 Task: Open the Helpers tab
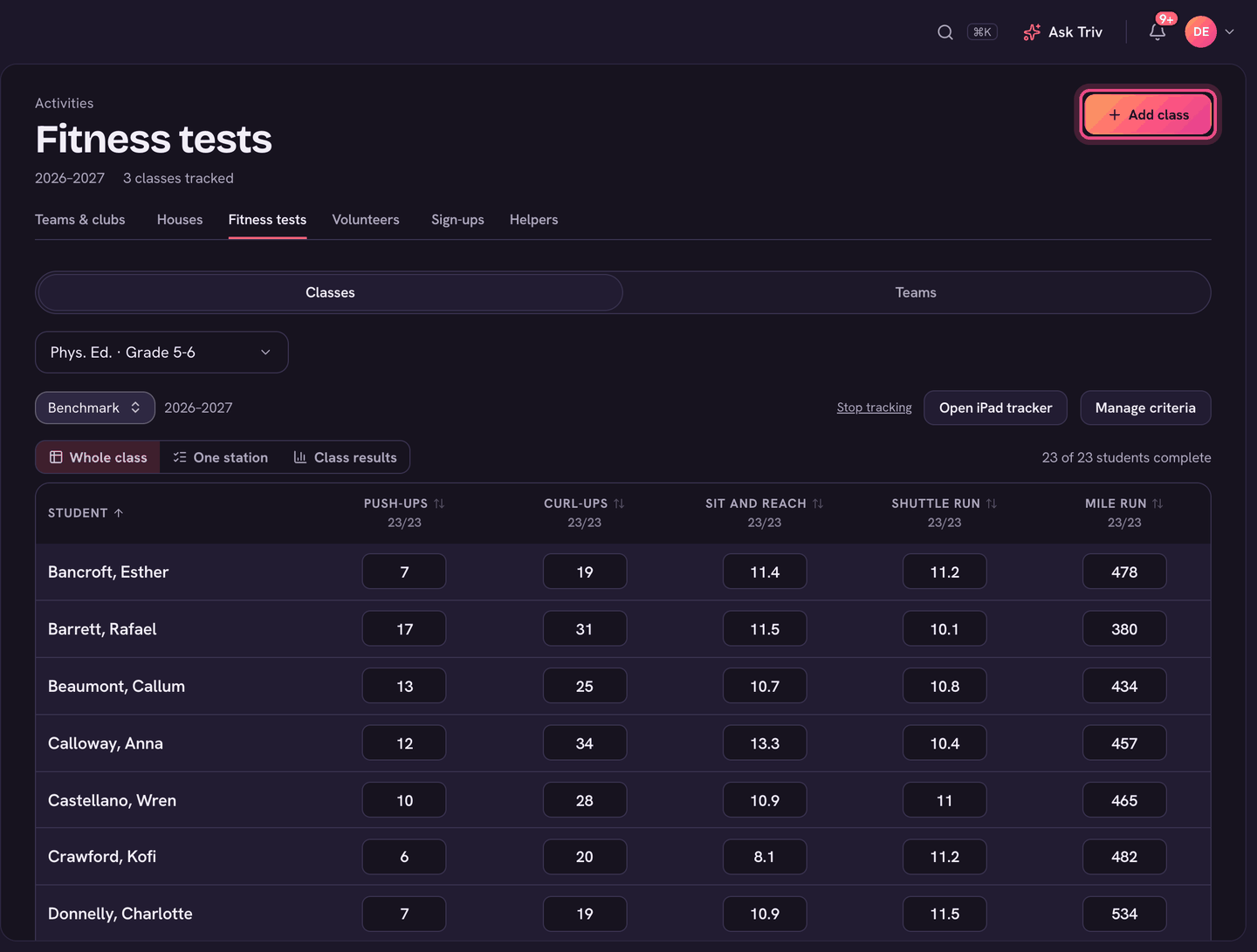(533, 220)
